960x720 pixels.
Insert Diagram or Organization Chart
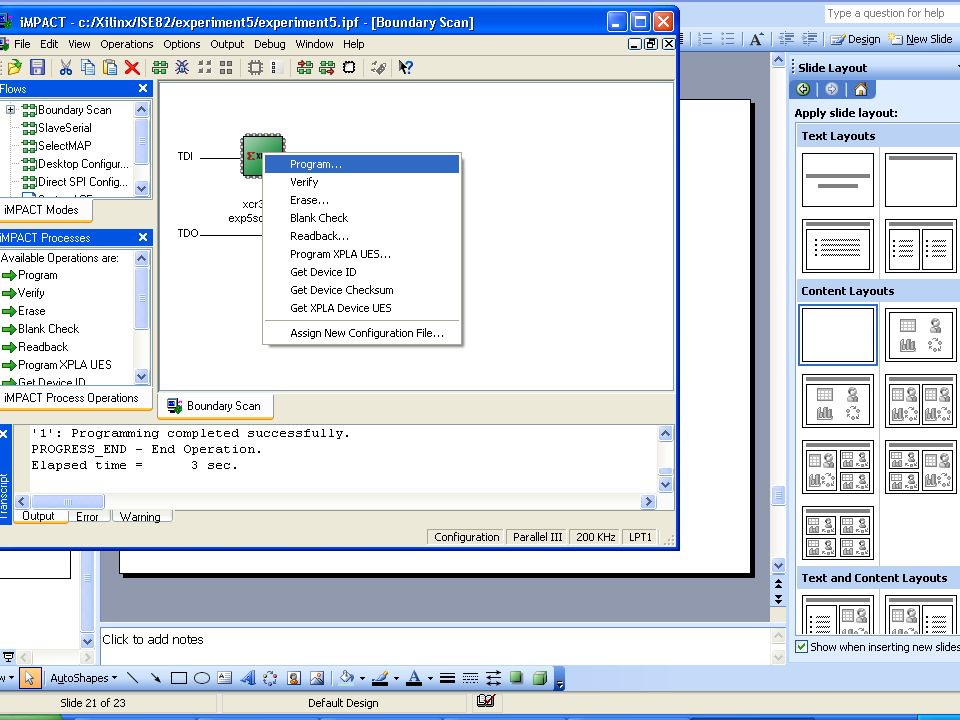270,678
